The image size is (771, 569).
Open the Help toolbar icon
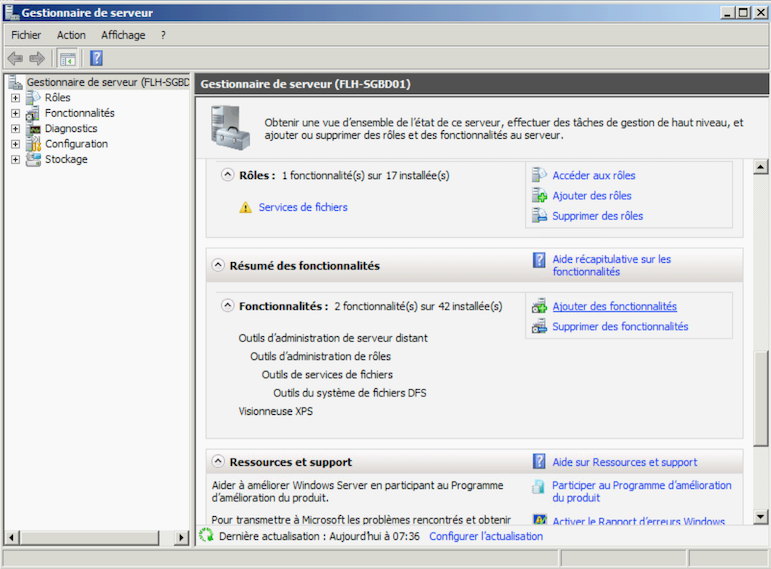tap(96, 59)
